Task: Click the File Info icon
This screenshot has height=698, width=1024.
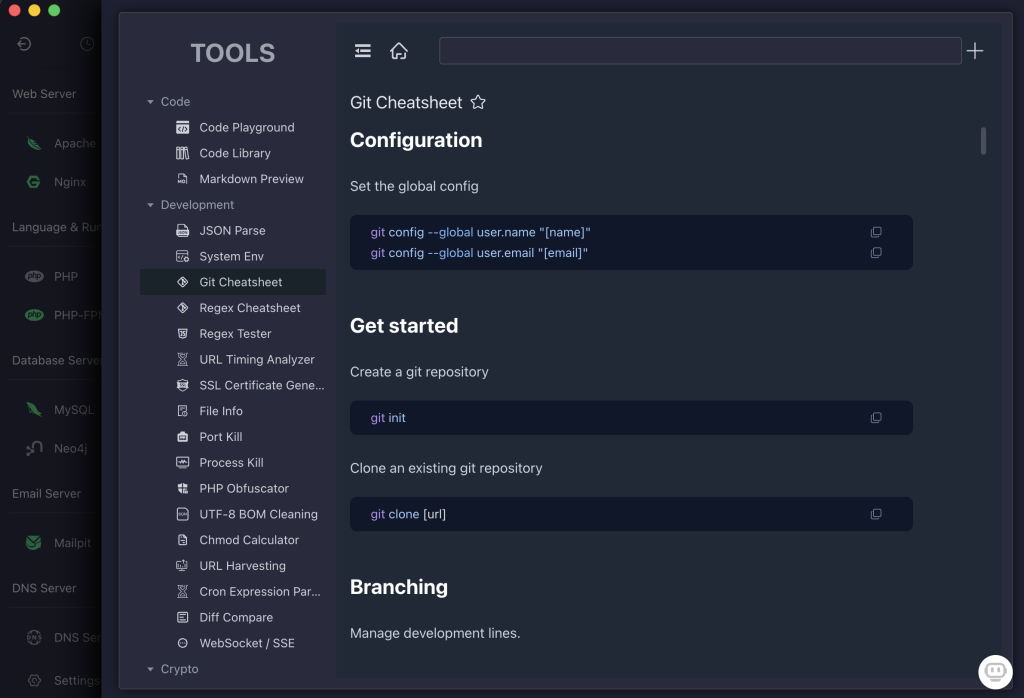Action: tap(183, 411)
